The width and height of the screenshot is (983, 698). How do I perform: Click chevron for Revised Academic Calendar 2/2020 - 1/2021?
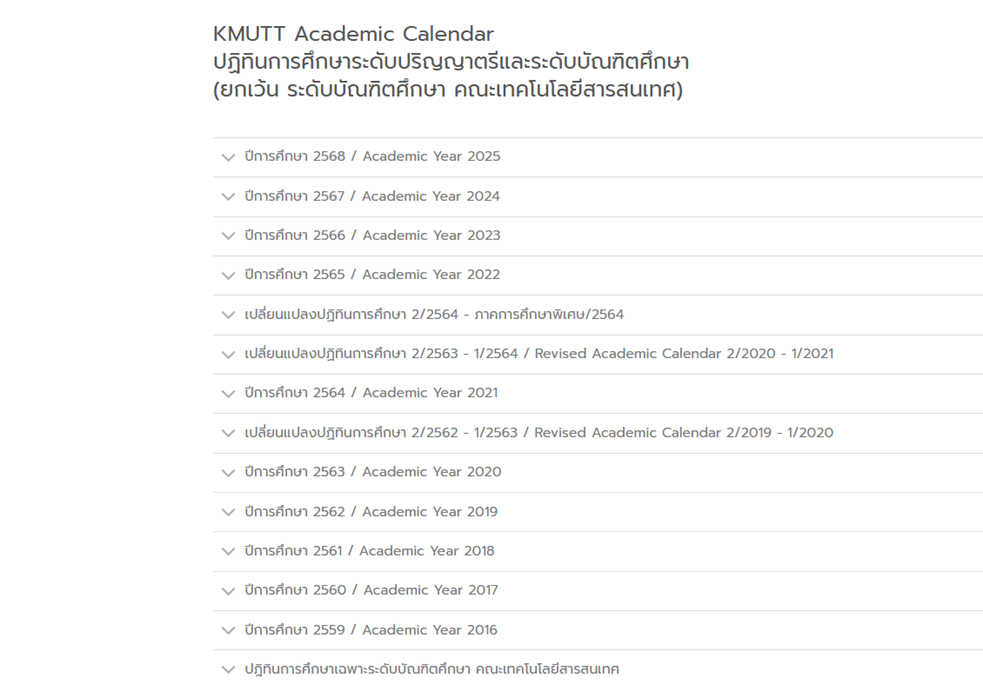coord(228,354)
